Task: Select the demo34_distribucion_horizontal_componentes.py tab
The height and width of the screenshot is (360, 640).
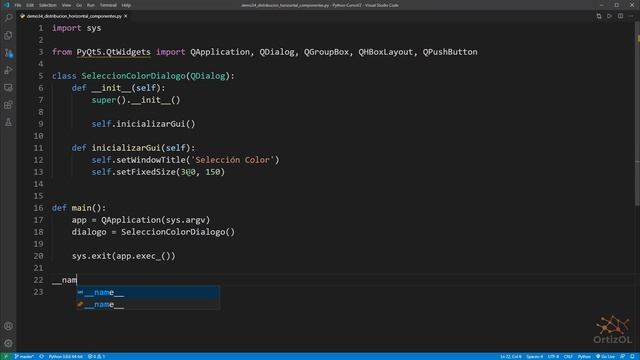Action: click(x=73, y=16)
